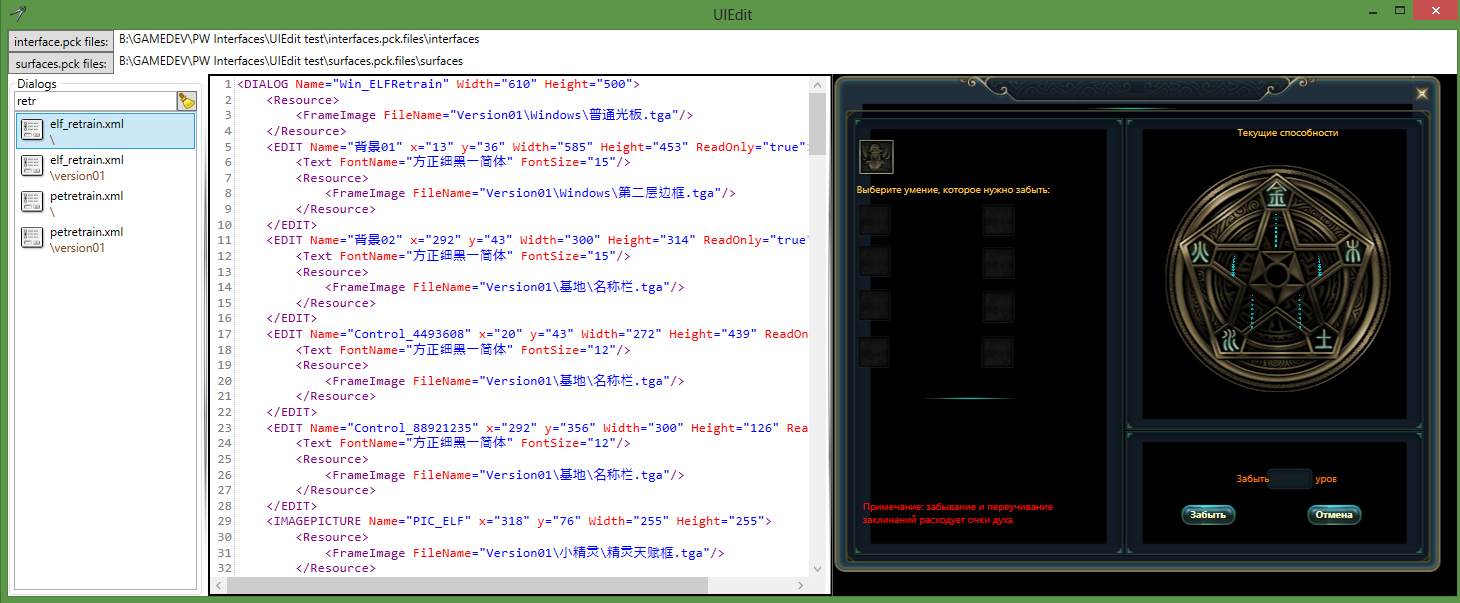Click the first empty skill slot in preview

875,219
